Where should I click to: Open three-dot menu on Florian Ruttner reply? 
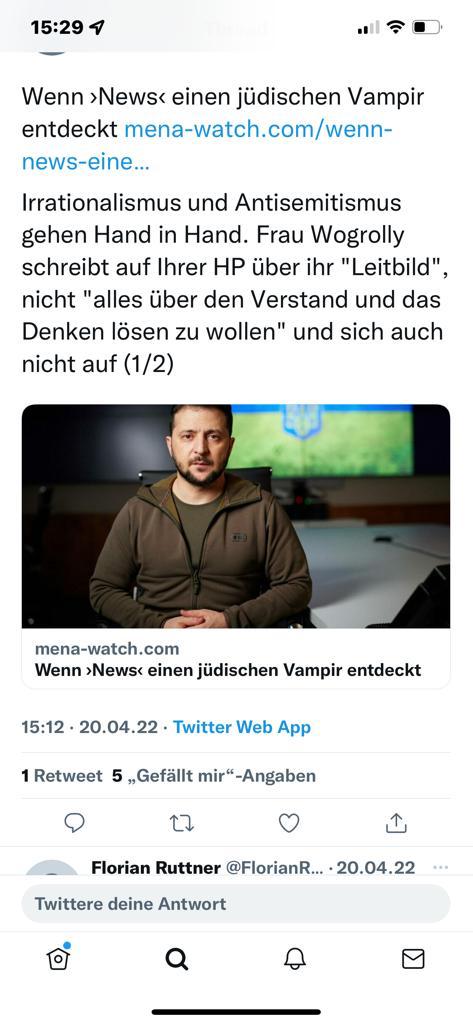(x=441, y=867)
